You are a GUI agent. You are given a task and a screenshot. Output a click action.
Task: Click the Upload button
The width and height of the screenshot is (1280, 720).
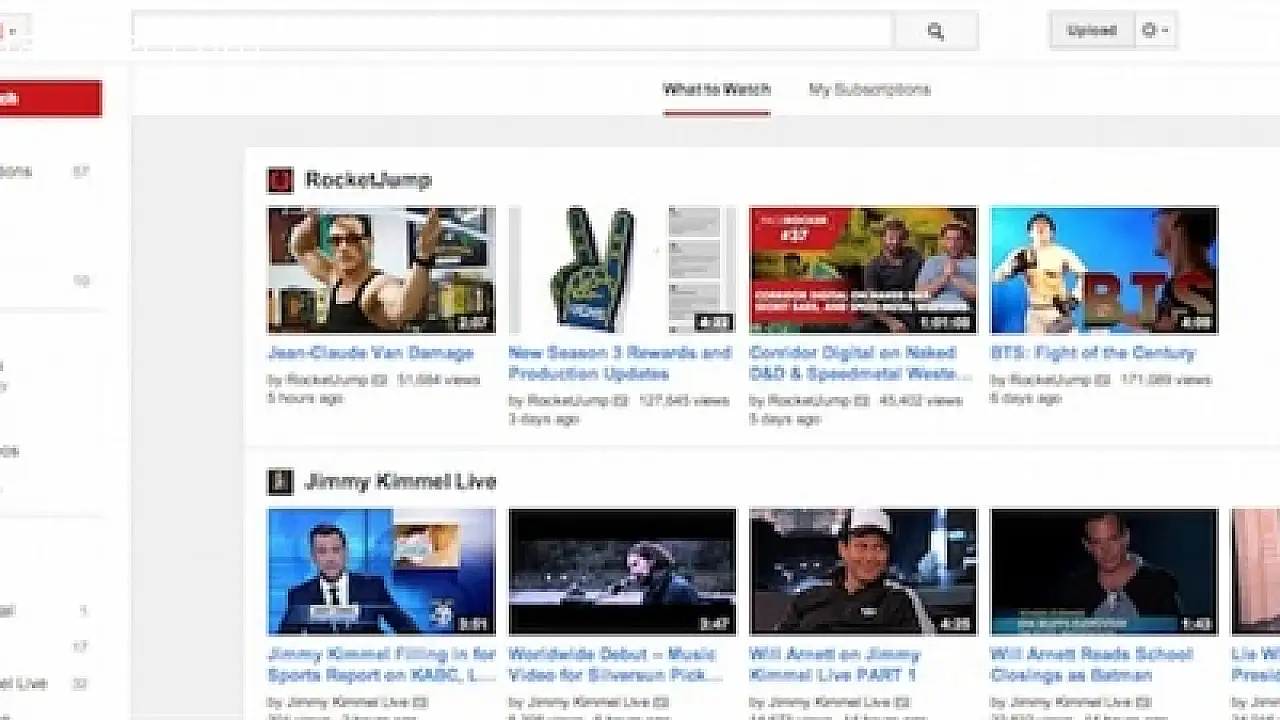point(1092,30)
